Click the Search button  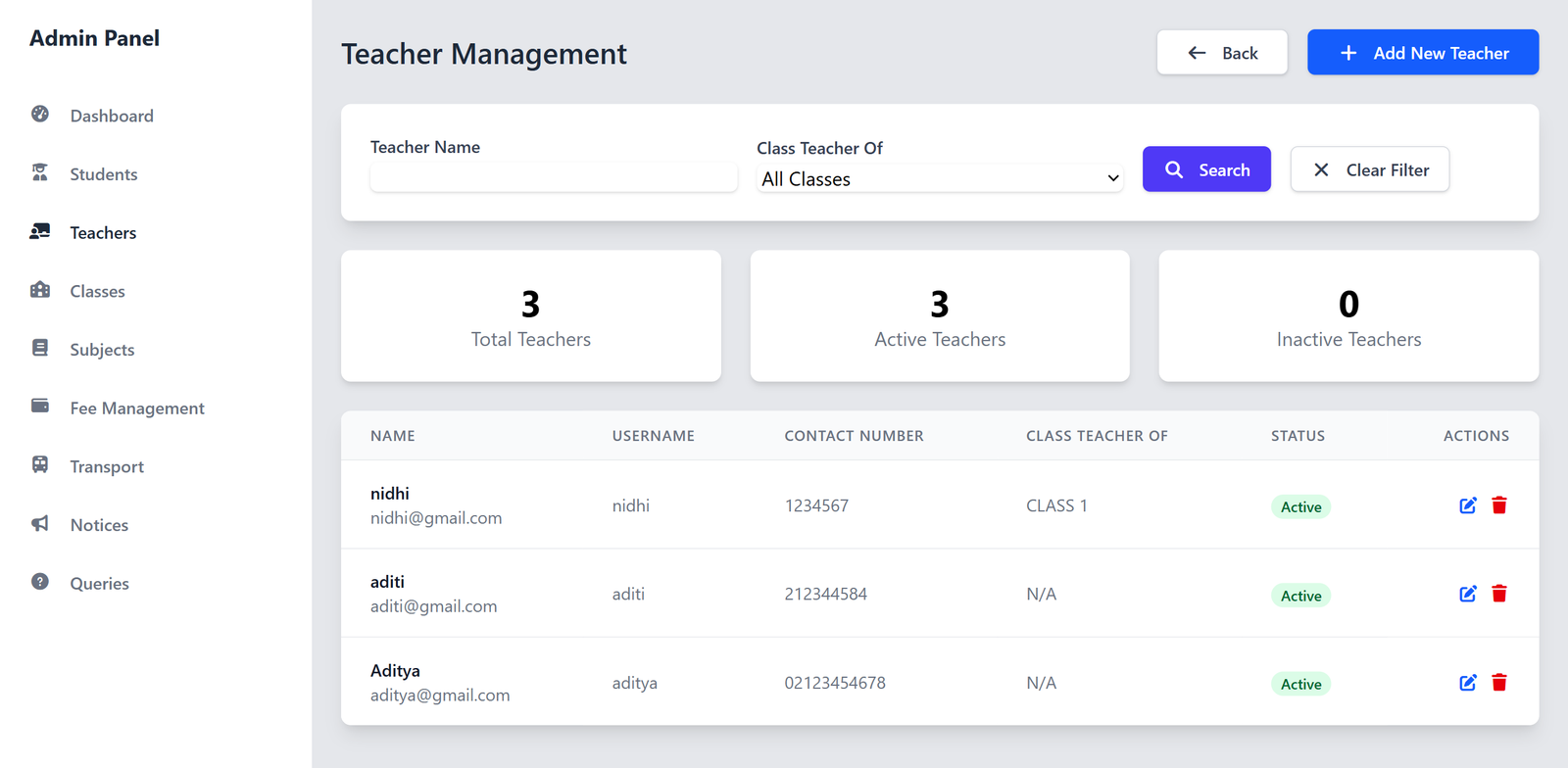pos(1205,169)
